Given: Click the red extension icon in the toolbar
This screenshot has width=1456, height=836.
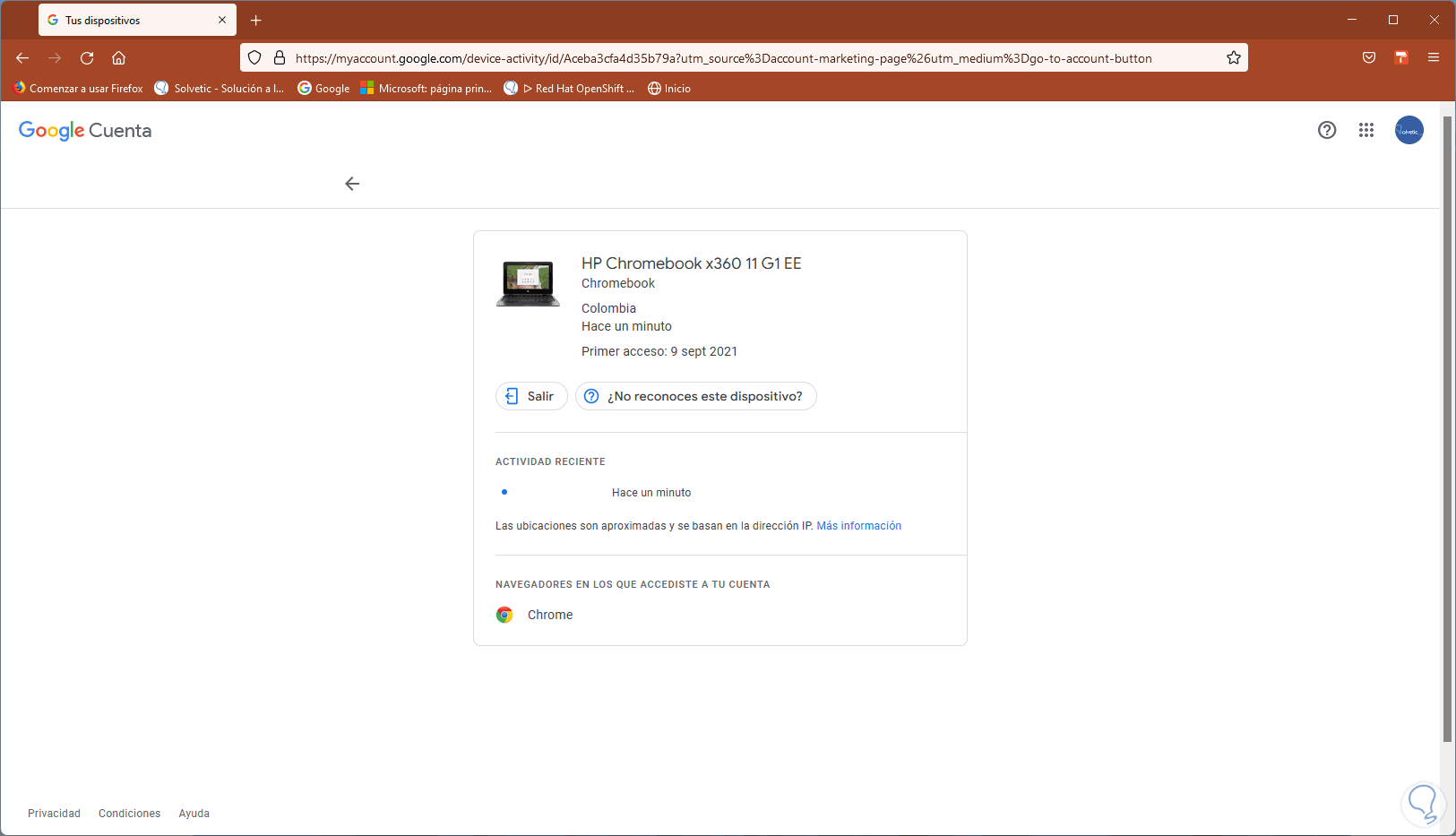Looking at the screenshot, I should click(x=1401, y=58).
